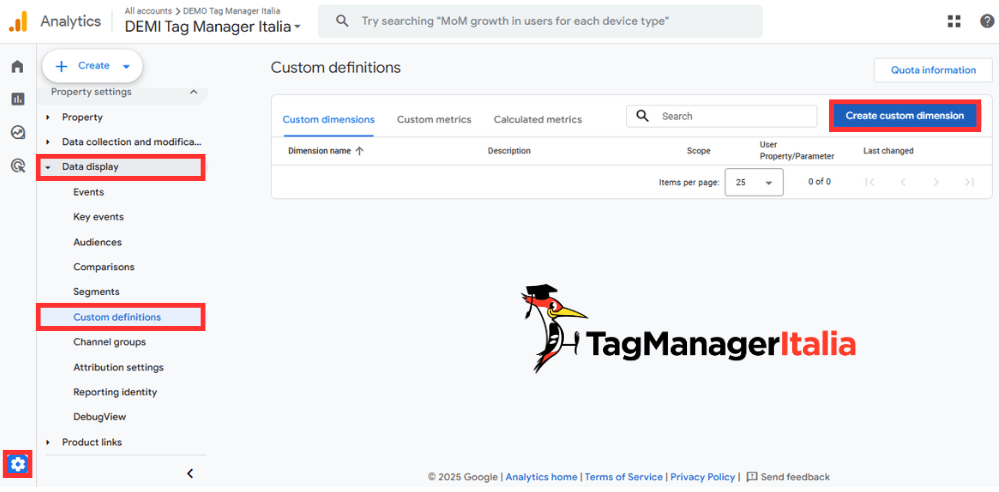This screenshot has height=492, width=999.
Task: Switch to the Custom metrics tab
Action: click(434, 119)
